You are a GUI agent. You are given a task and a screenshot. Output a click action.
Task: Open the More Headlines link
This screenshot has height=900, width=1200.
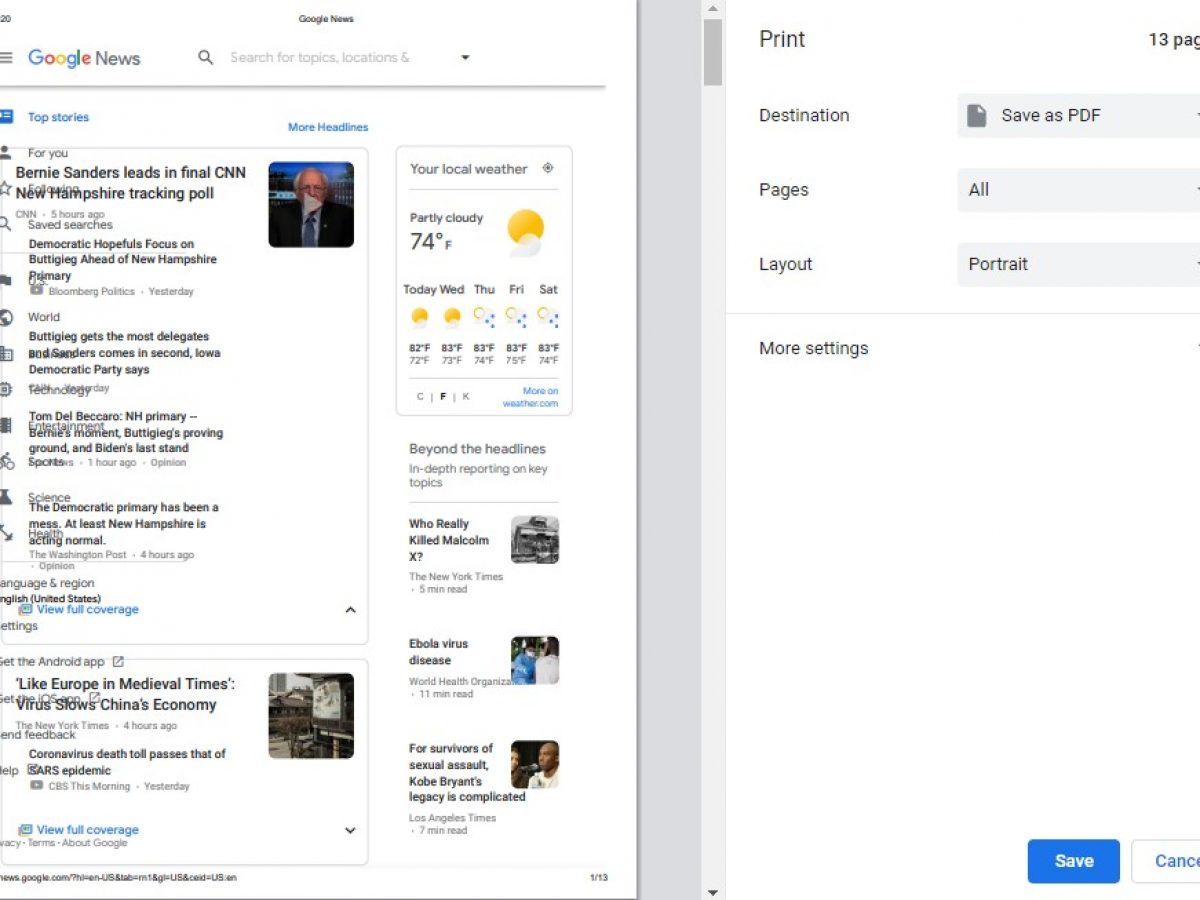pyautogui.click(x=328, y=127)
